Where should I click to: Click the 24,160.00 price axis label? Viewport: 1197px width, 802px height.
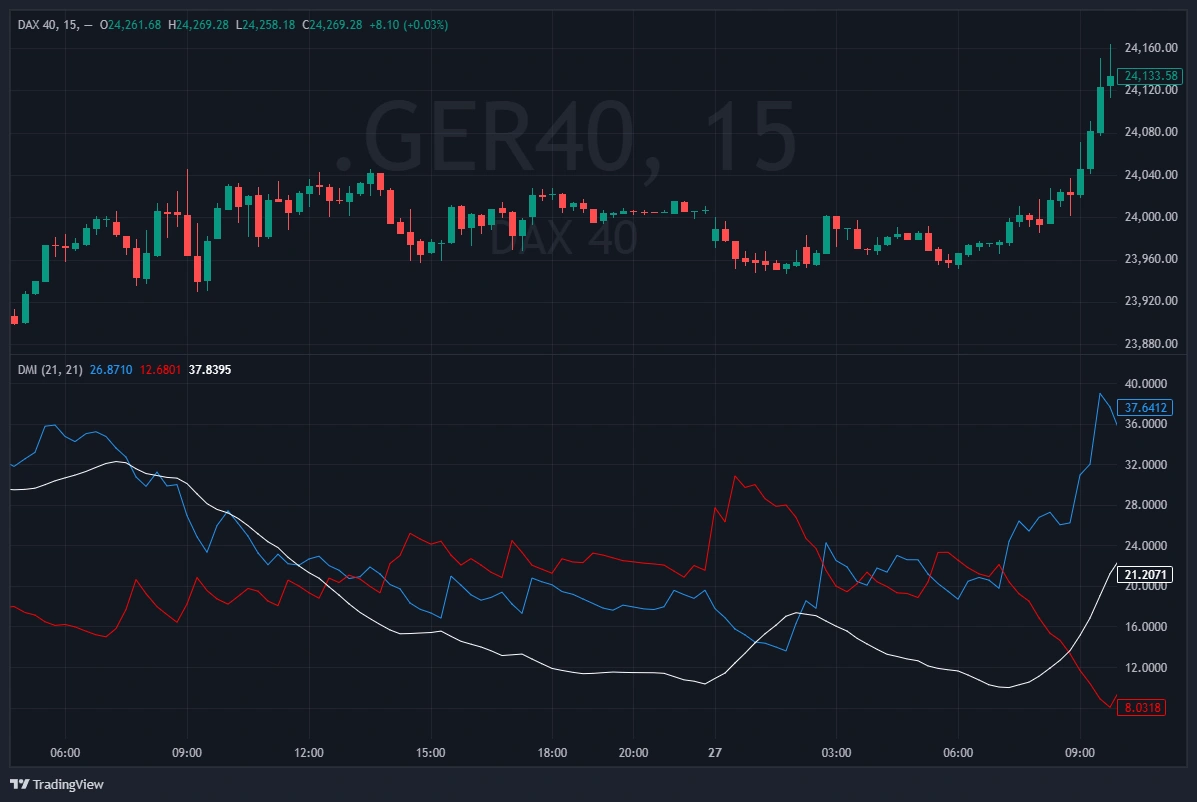tap(1150, 47)
